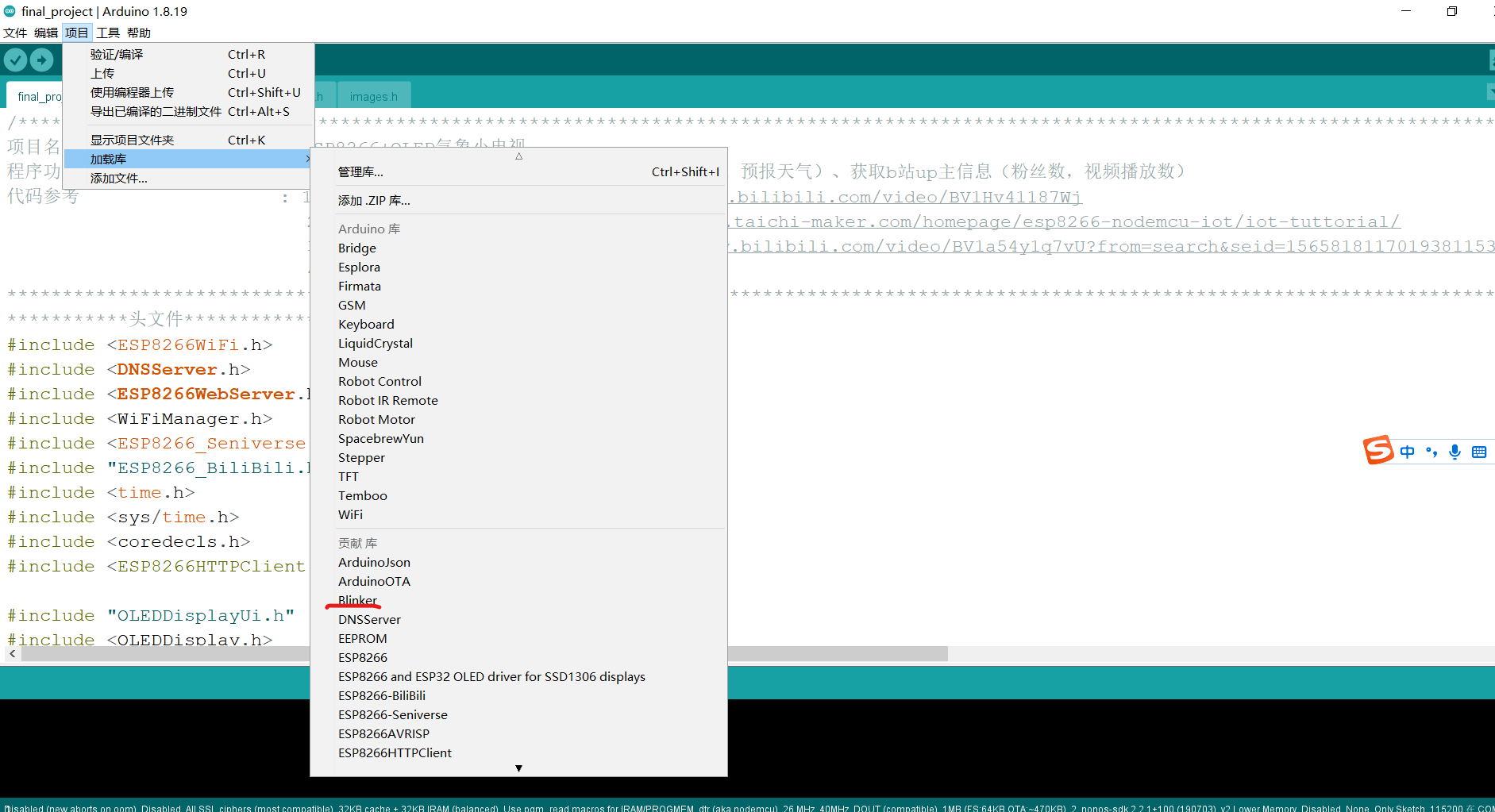Click the #include <coredecls.h> code line
The height and width of the screenshot is (812, 1495).
[129, 541]
